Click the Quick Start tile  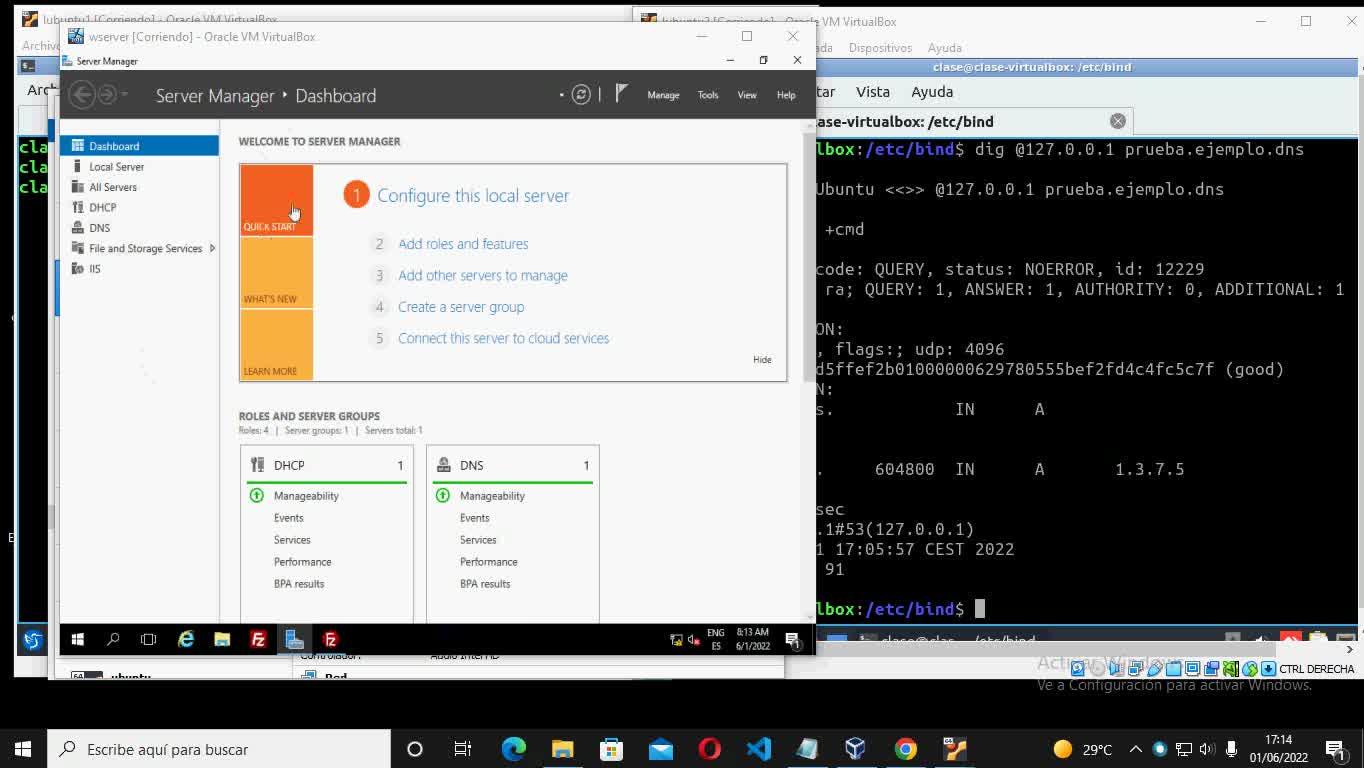(x=276, y=200)
